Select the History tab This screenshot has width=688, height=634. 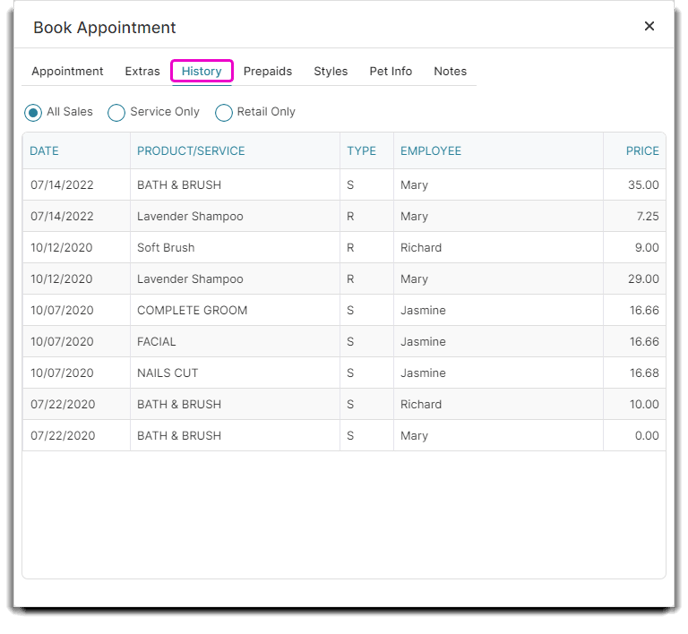(x=201, y=71)
